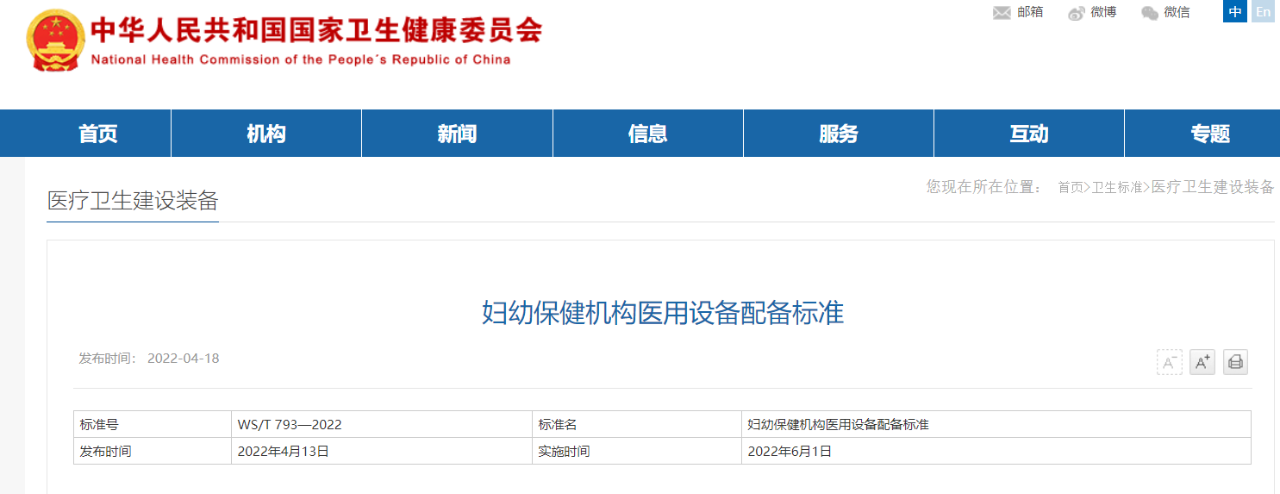This screenshot has height=494, width=1280.
Task: Click 医疗卫生建设装备 breadcrumb link
Action: pos(1212,188)
